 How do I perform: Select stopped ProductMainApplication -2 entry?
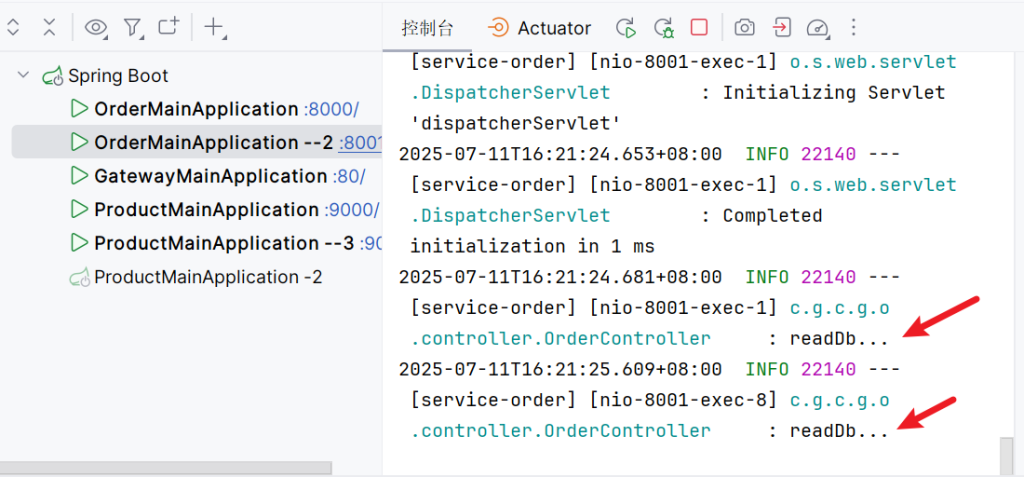coord(207,277)
